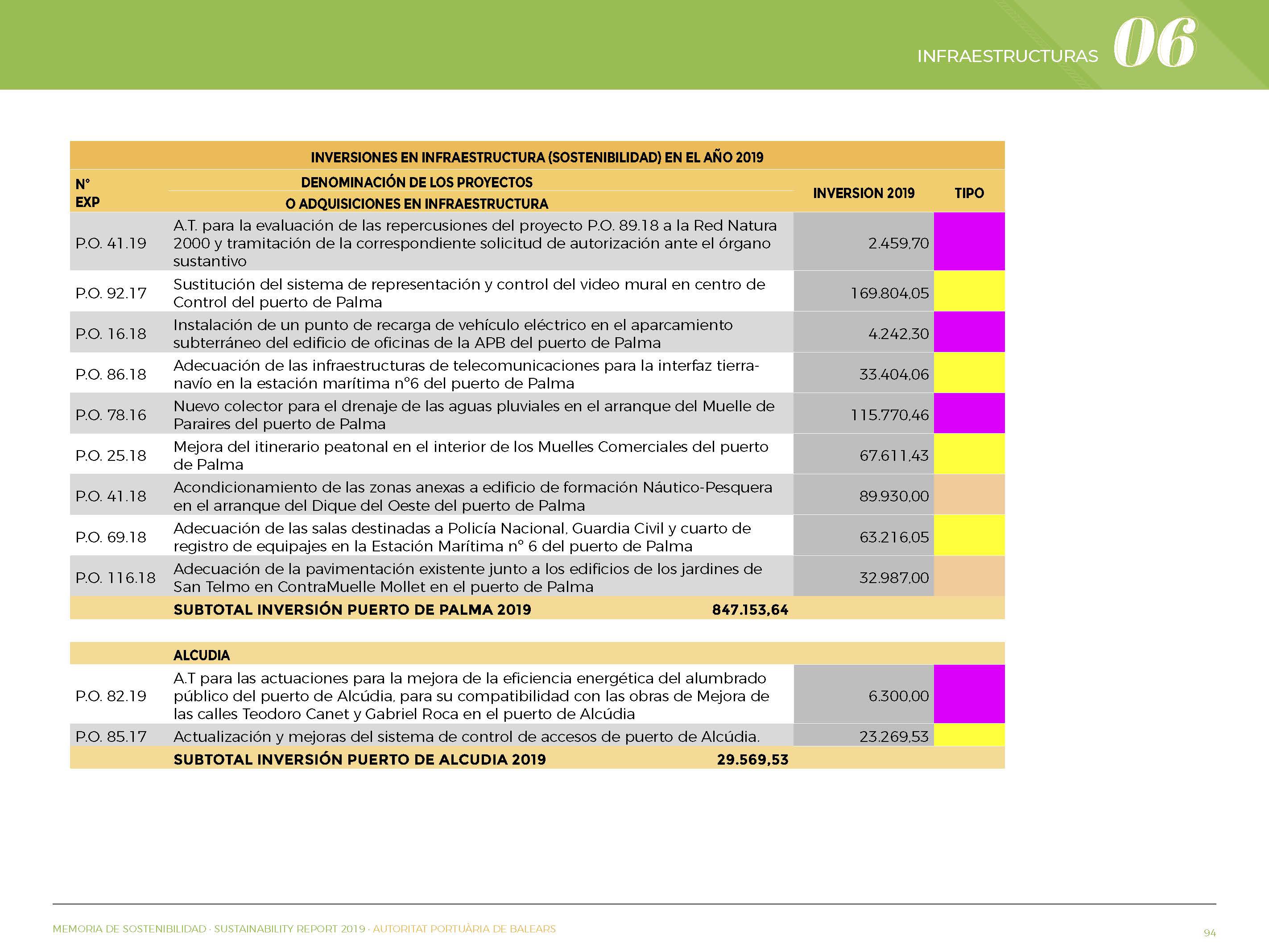Select the table title INVERSIONES EN INFRAESTRUCTURA (SOSTENIBILIDAD)
Viewport: 1269px width, 952px height.
537,157
